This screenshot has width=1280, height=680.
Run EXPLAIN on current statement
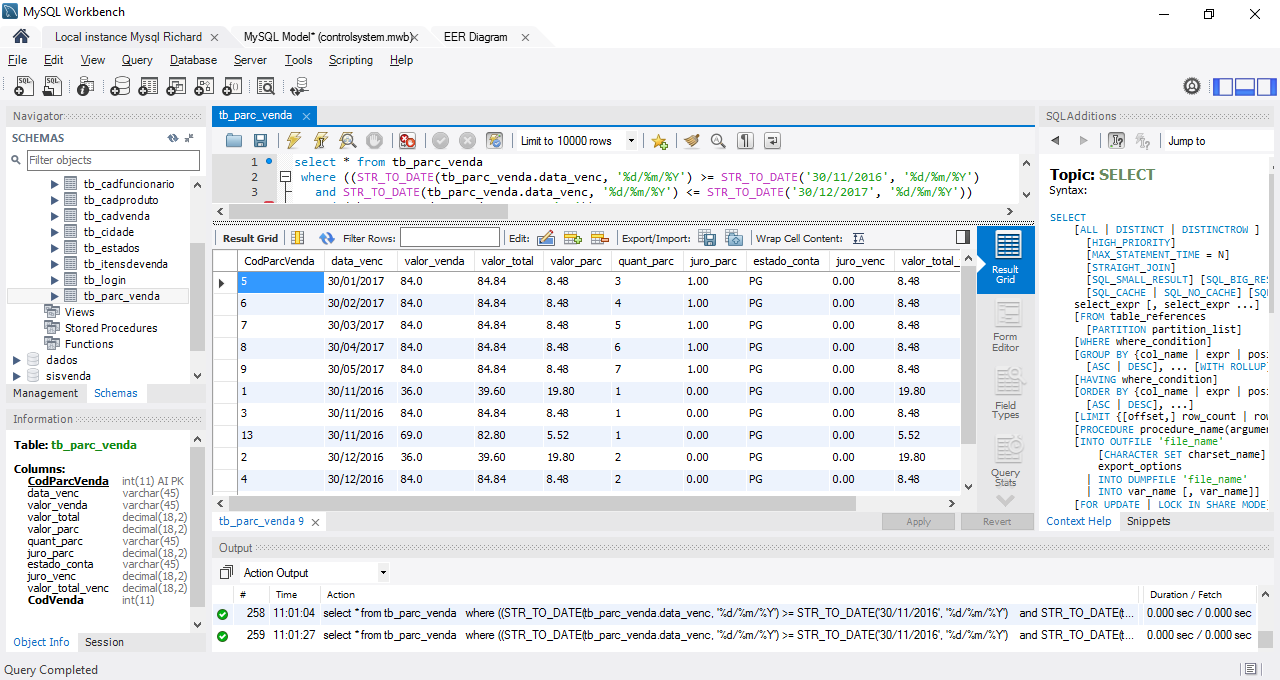pos(348,141)
